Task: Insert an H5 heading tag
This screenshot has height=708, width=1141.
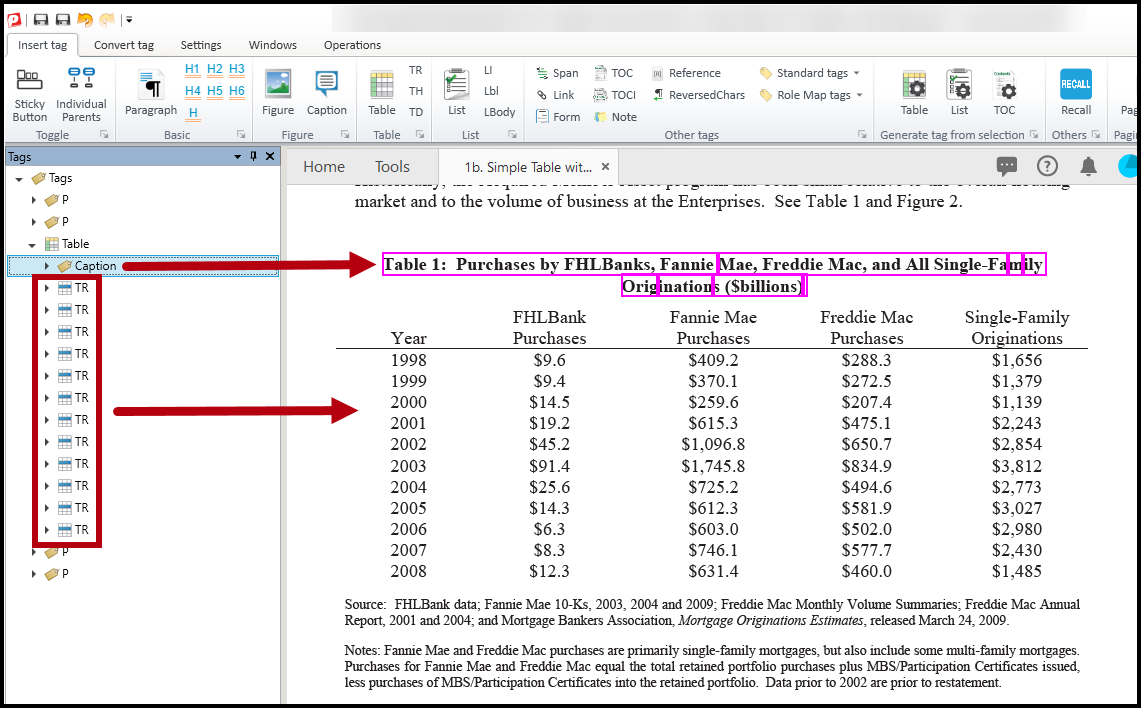Action: [215, 91]
